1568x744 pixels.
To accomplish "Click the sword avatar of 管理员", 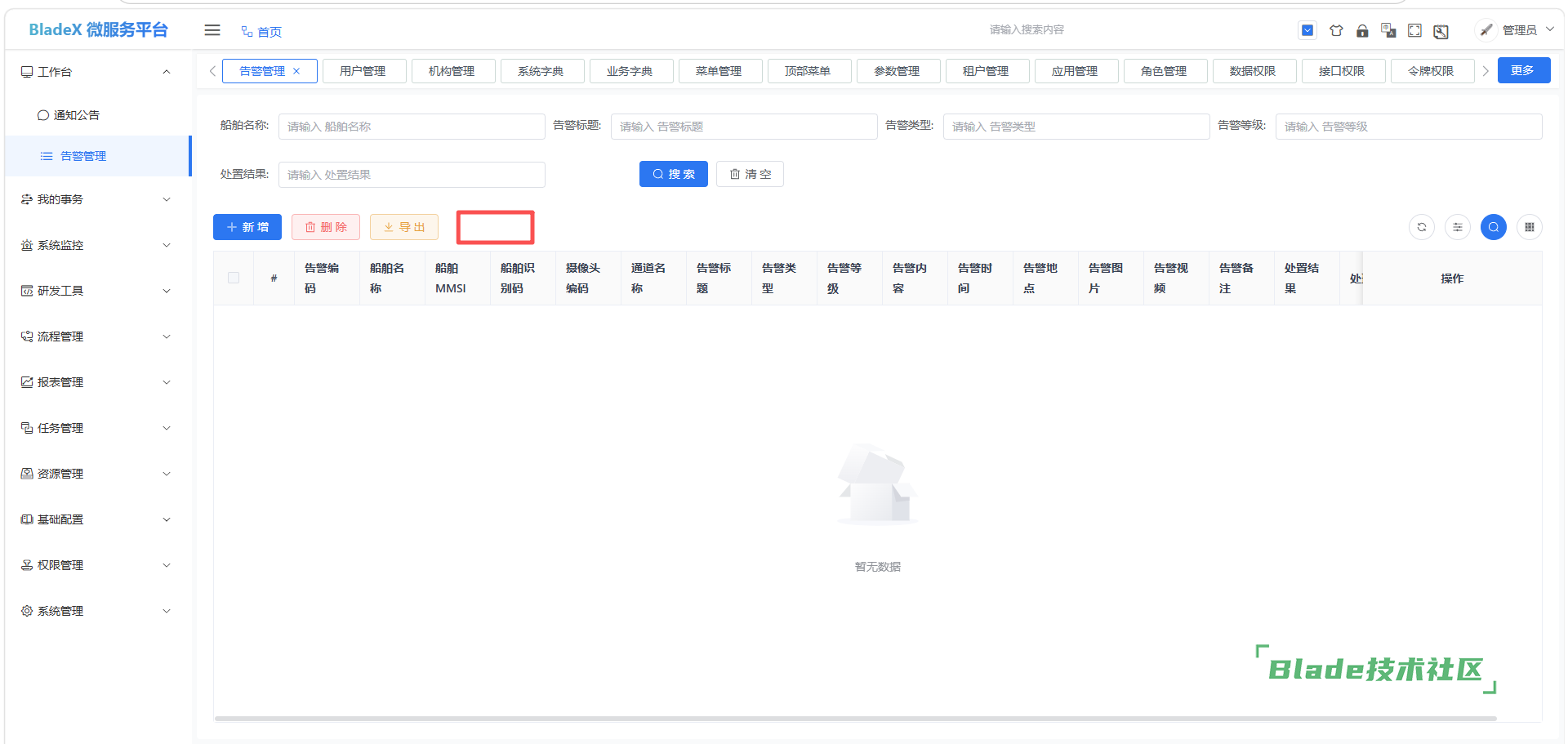I will (1486, 30).
